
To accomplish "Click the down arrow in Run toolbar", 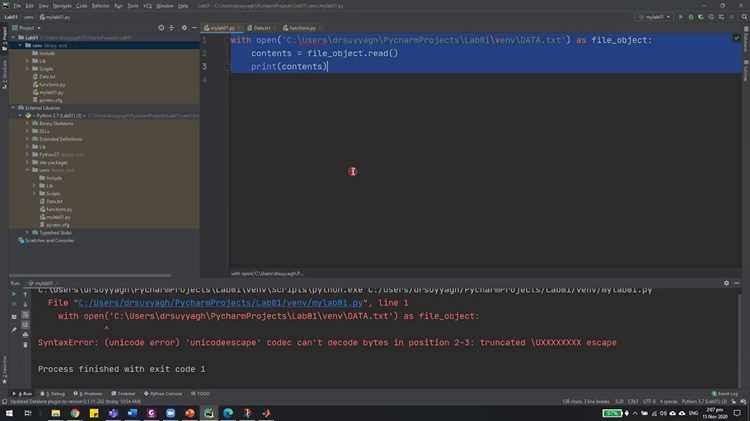I will pos(25,304).
